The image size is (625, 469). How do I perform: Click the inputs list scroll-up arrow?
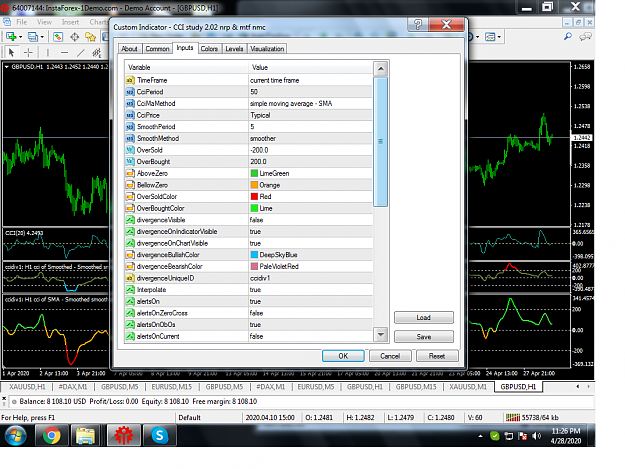click(x=381, y=69)
